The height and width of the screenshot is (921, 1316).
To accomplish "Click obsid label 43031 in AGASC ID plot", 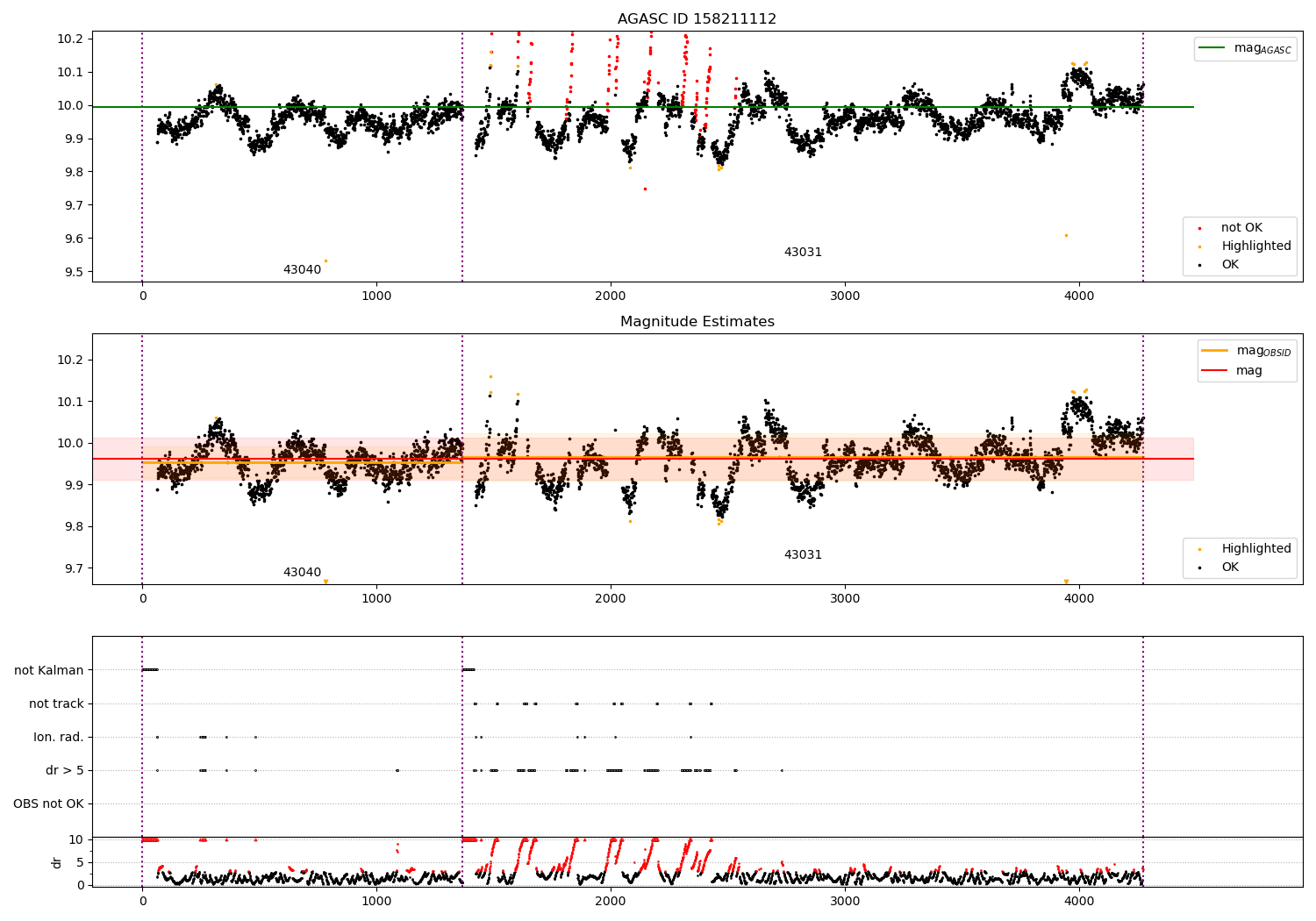I will coord(803,252).
